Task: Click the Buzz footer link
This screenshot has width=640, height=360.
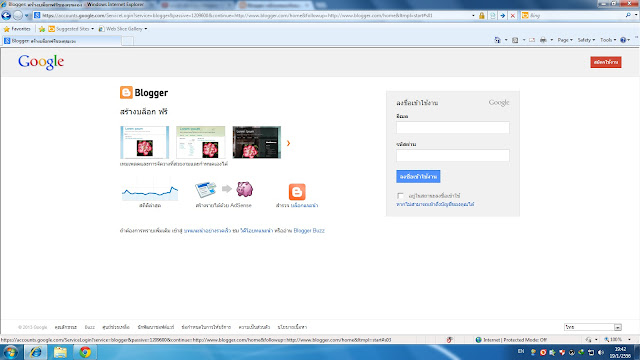Action: [x=89, y=327]
